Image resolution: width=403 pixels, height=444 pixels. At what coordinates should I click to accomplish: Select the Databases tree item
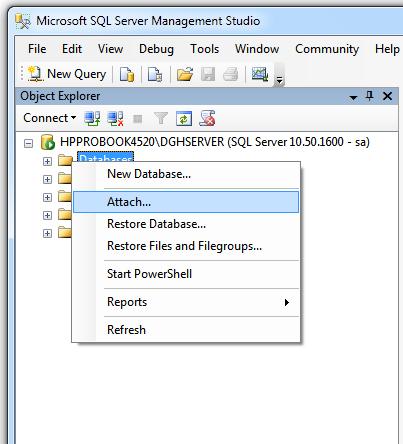(x=105, y=157)
